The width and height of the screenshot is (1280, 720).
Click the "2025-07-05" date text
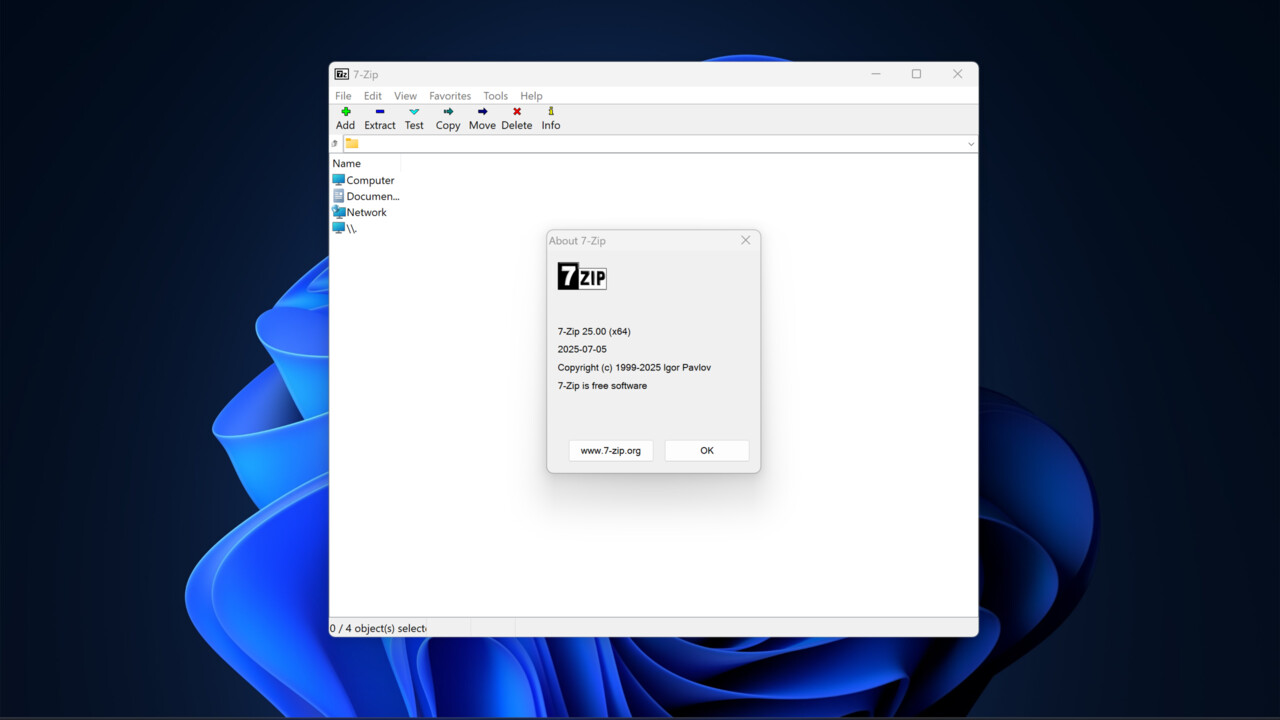point(582,350)
